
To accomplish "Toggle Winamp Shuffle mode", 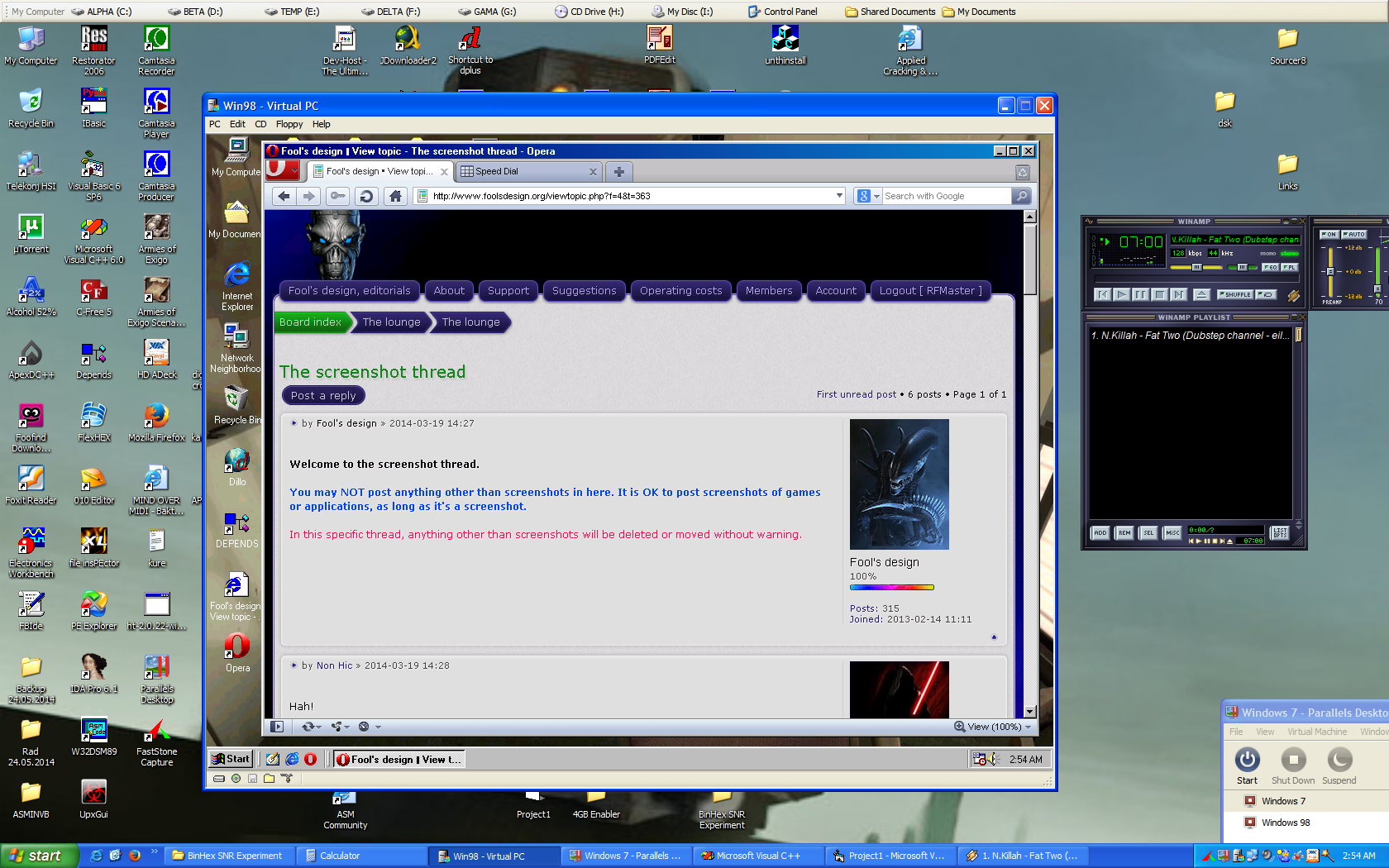I will pyautogui.click(x=1234, y=294).
